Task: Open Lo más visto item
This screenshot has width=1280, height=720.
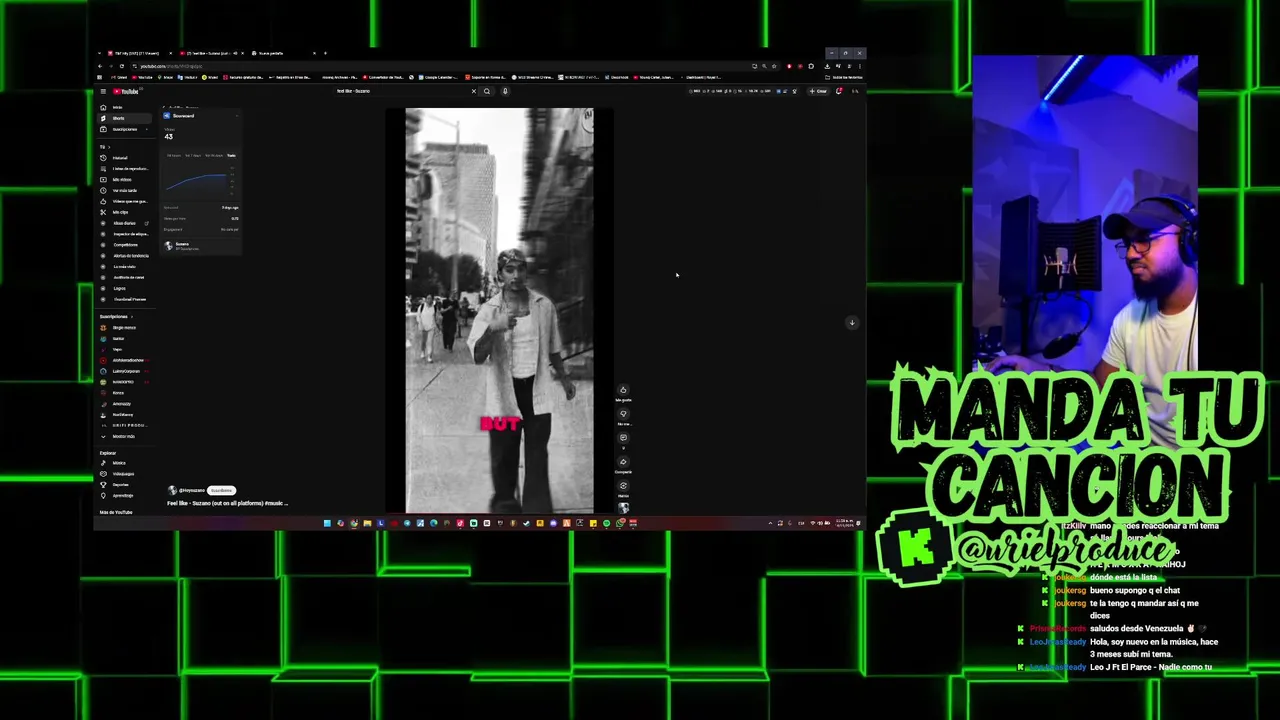Action: pos(124,267)
